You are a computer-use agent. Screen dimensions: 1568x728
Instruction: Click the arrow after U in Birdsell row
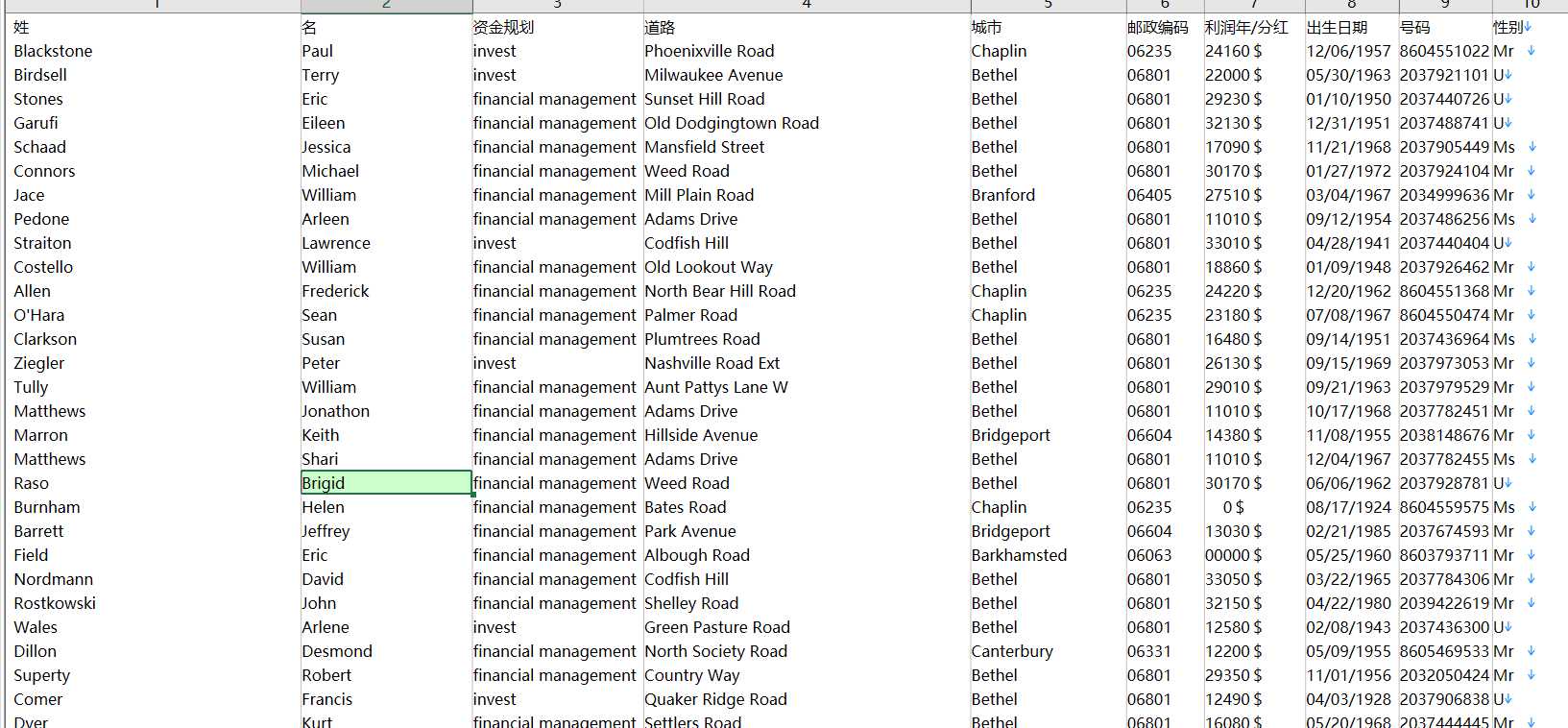point(1508,75)
